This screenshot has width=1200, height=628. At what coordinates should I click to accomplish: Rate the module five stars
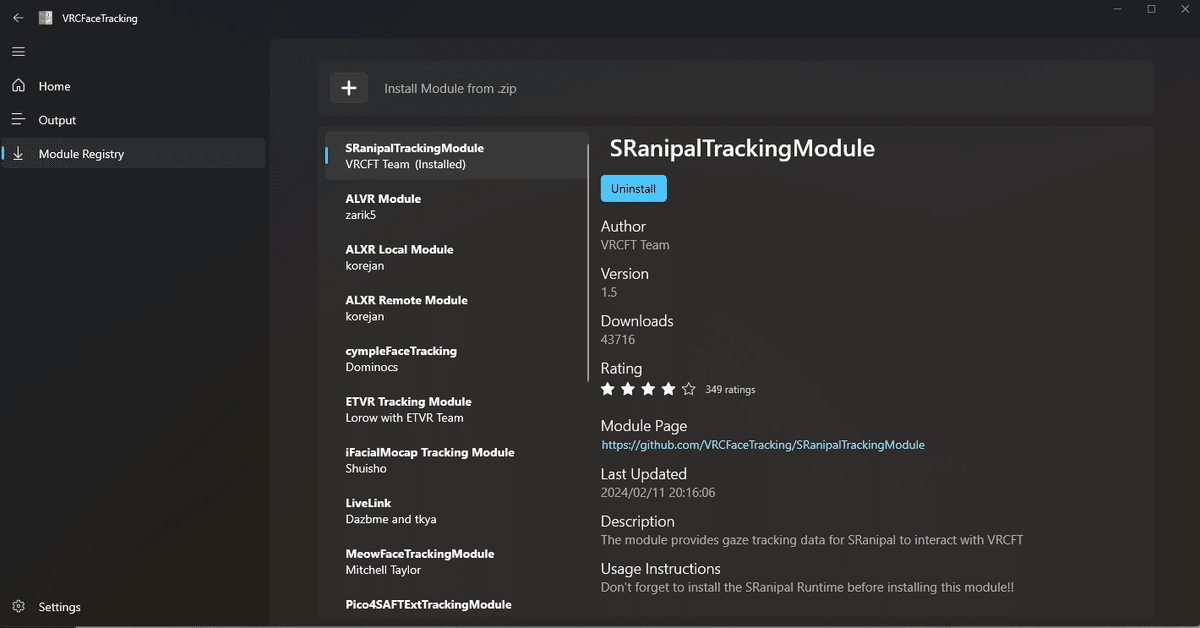tap(688, 389)
